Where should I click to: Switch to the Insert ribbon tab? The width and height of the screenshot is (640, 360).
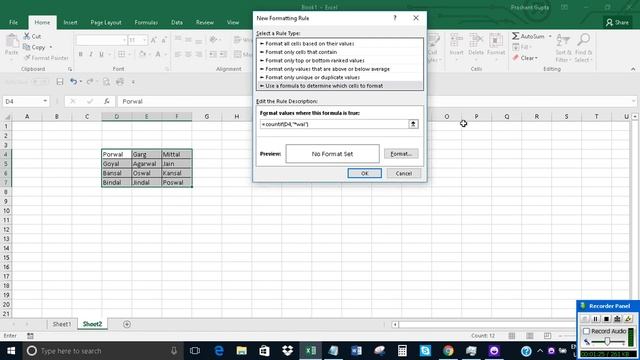coord(70,22)
